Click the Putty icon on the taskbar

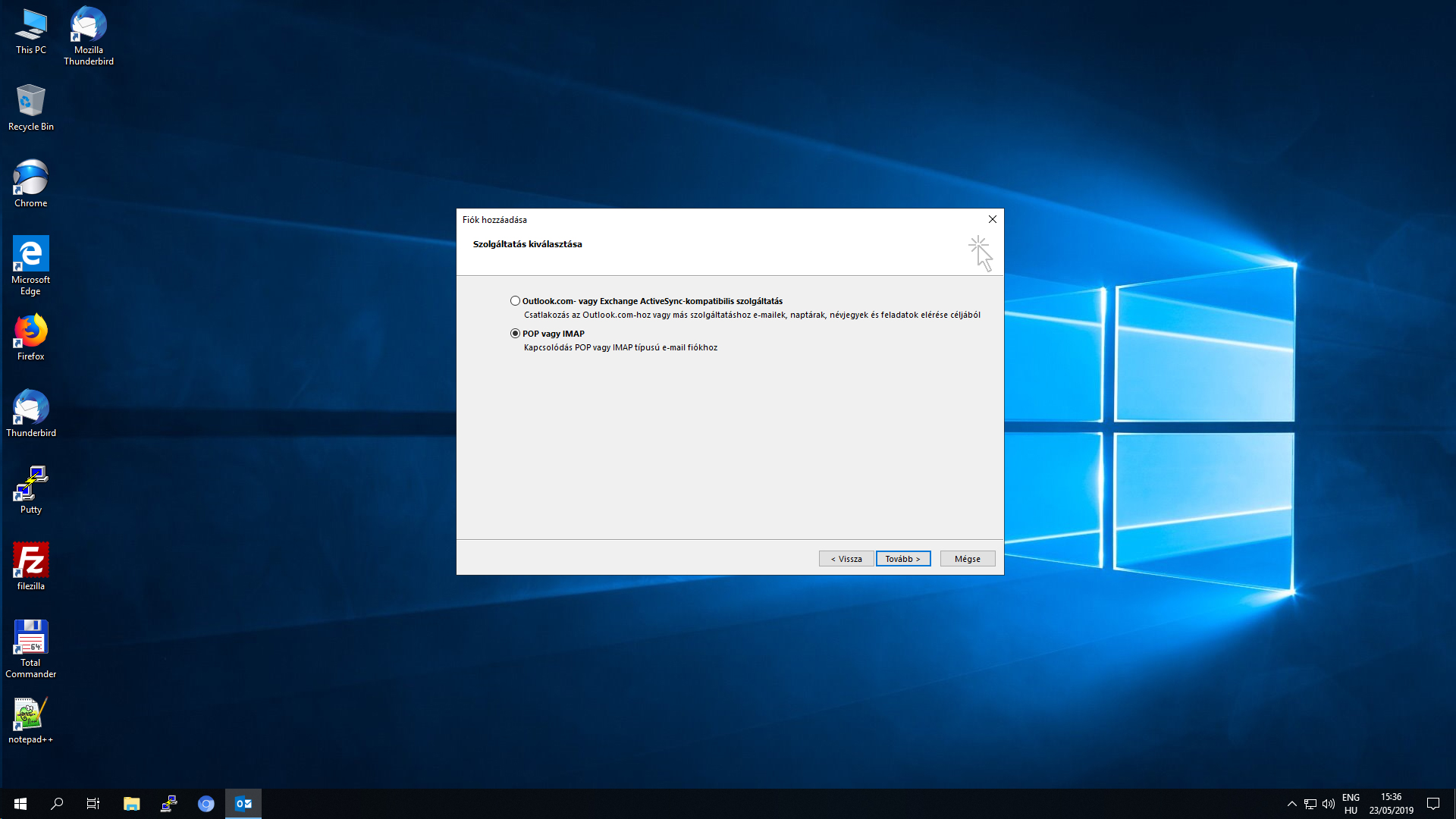pos(169,804)
